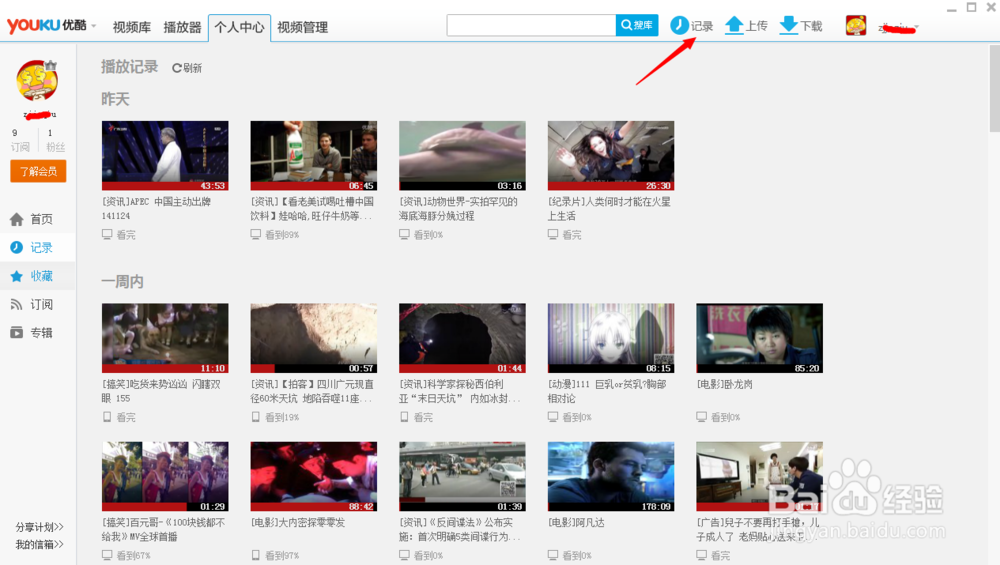Image resolution: width=1000 pixels, height=565 pixels.
Task: Click the monitor icon under APEC video
Action: pos(107,235)
